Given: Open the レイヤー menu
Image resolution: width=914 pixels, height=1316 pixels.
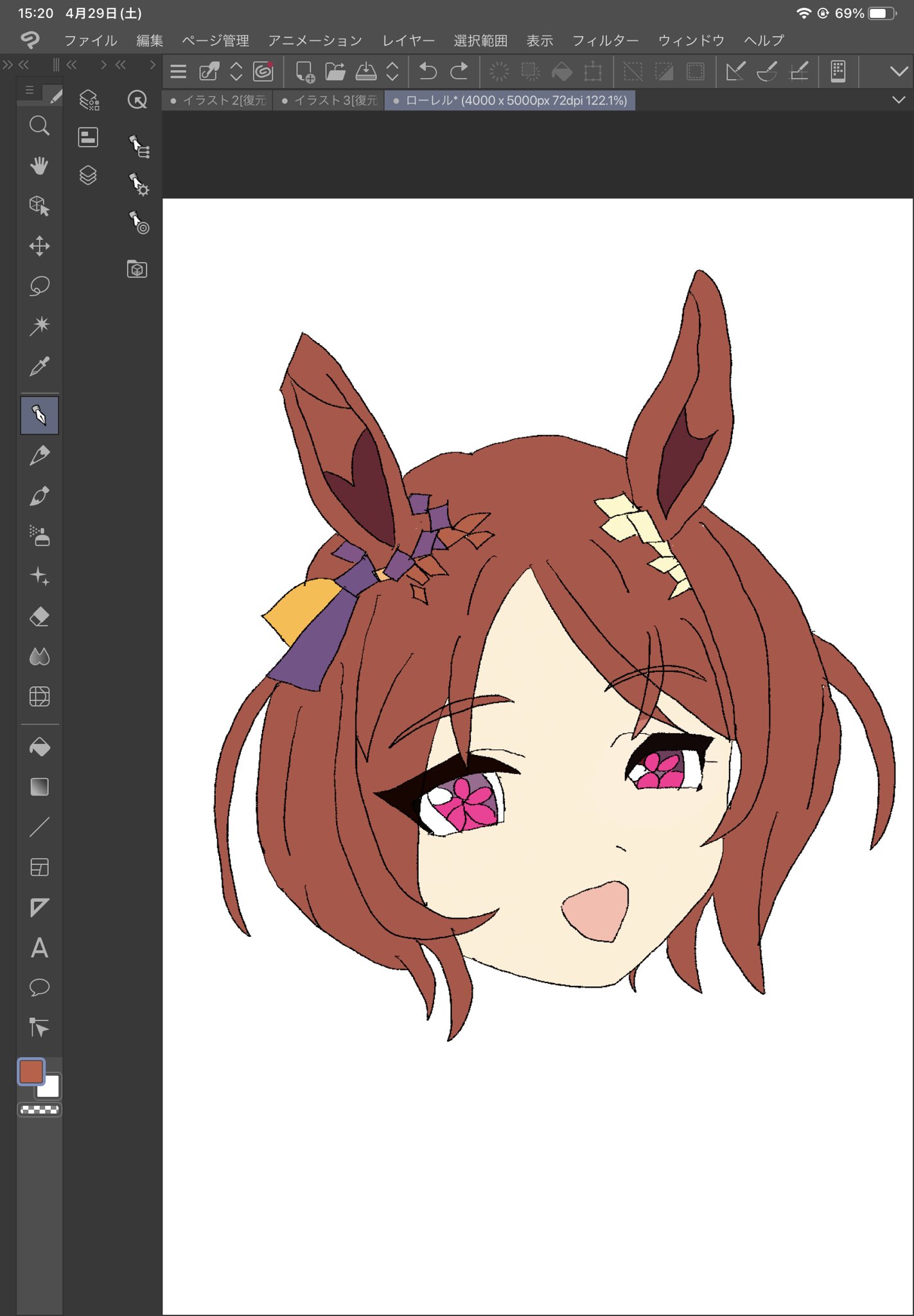Looking at the screenshot, I should pos(409,40).
